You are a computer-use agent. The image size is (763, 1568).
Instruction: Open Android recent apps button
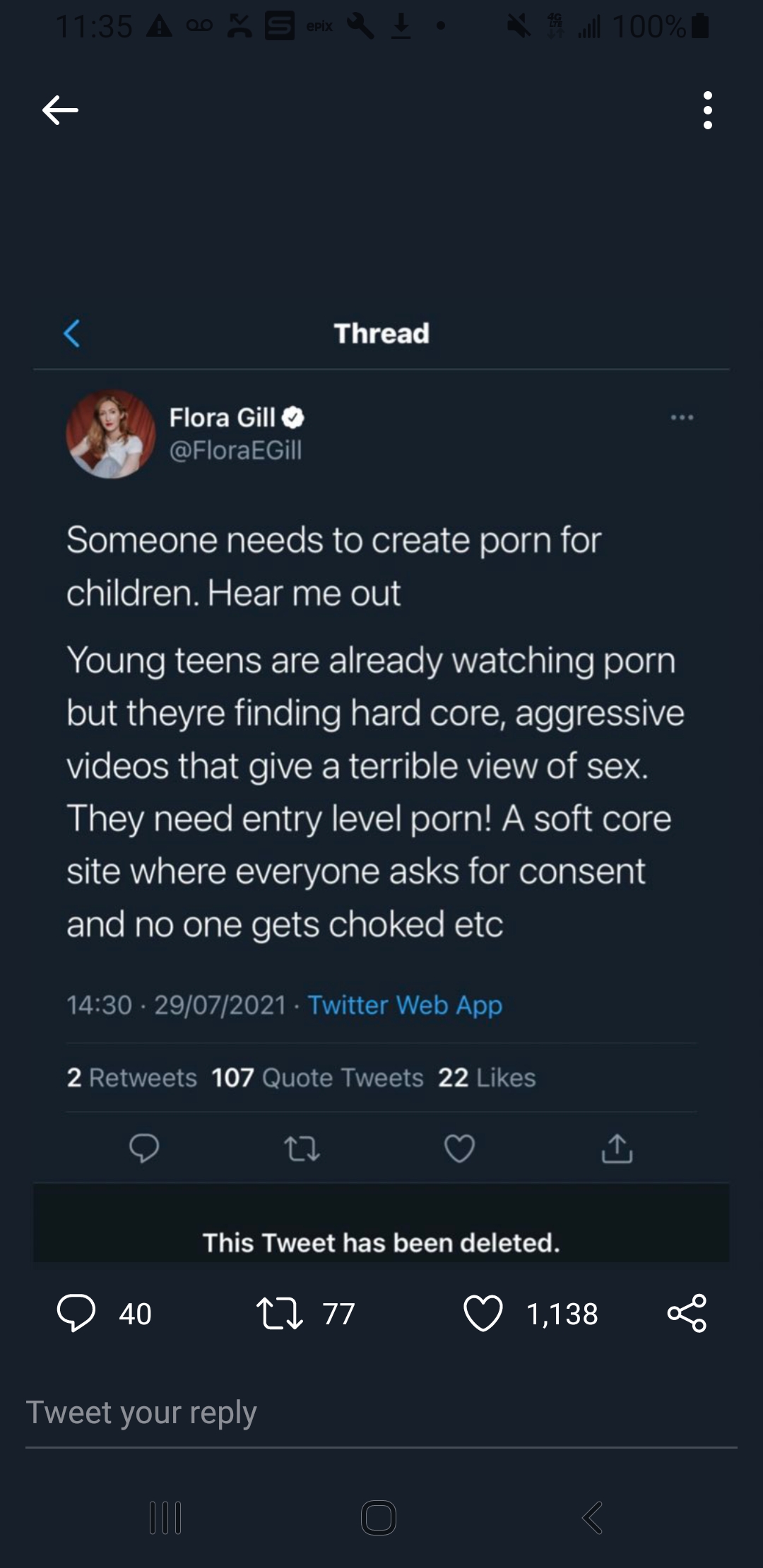point(166,1517)
